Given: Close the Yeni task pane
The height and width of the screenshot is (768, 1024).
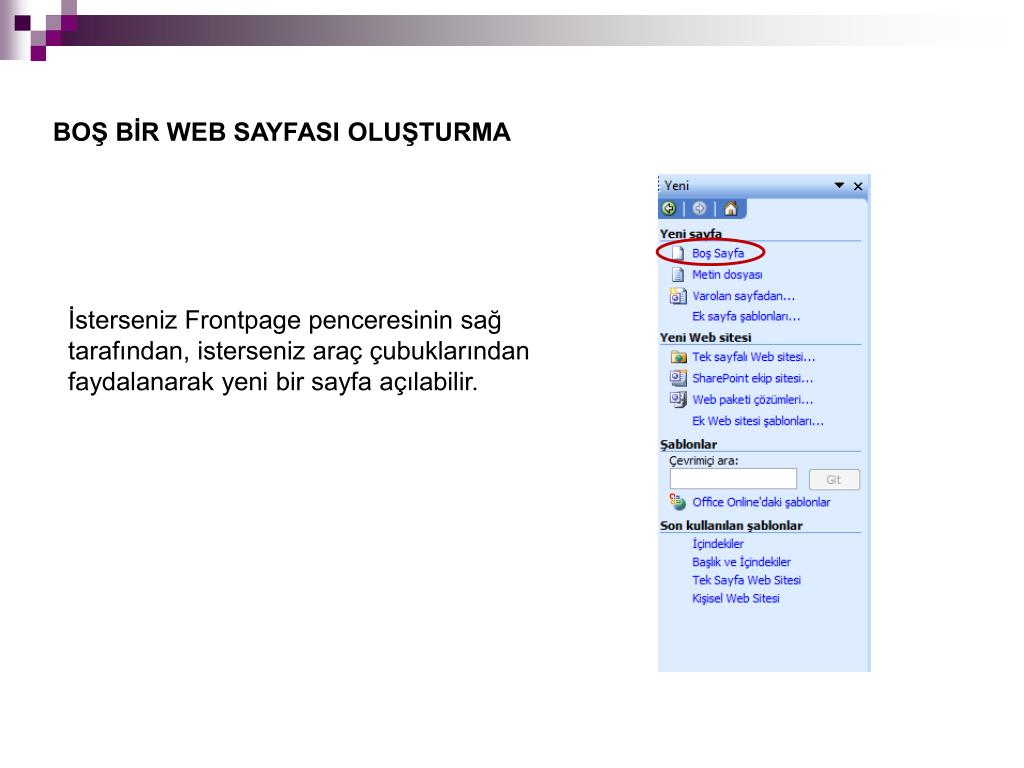Looking at the screenshot, I should tap(858, 186).
